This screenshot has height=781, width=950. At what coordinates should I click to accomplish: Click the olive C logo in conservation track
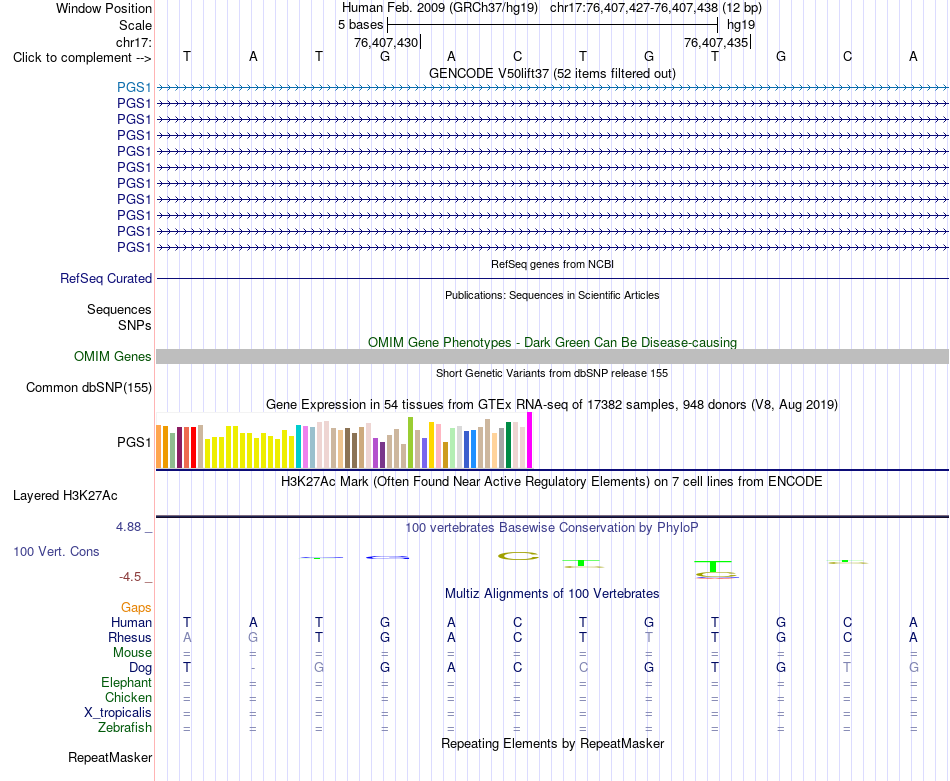click(518, 556)
